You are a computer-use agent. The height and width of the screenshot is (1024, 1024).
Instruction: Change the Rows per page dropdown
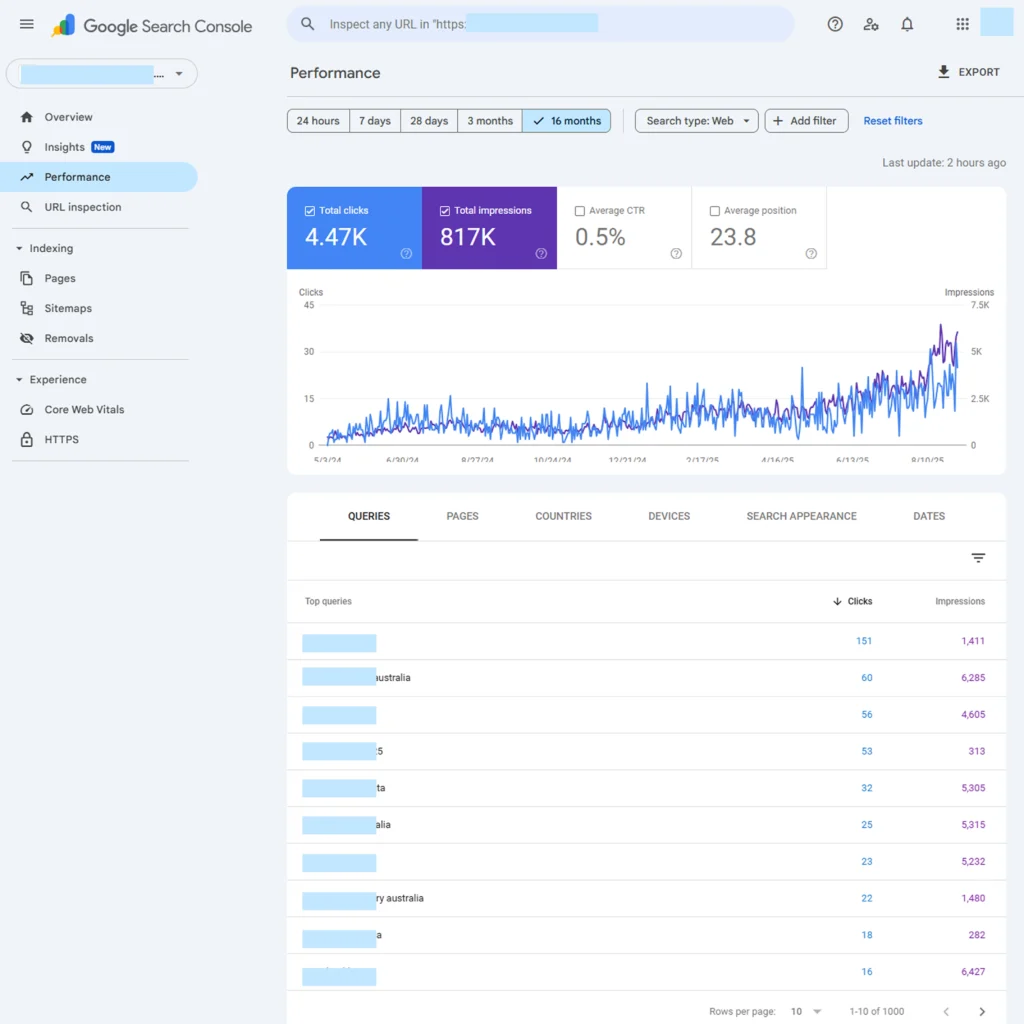805,1012
